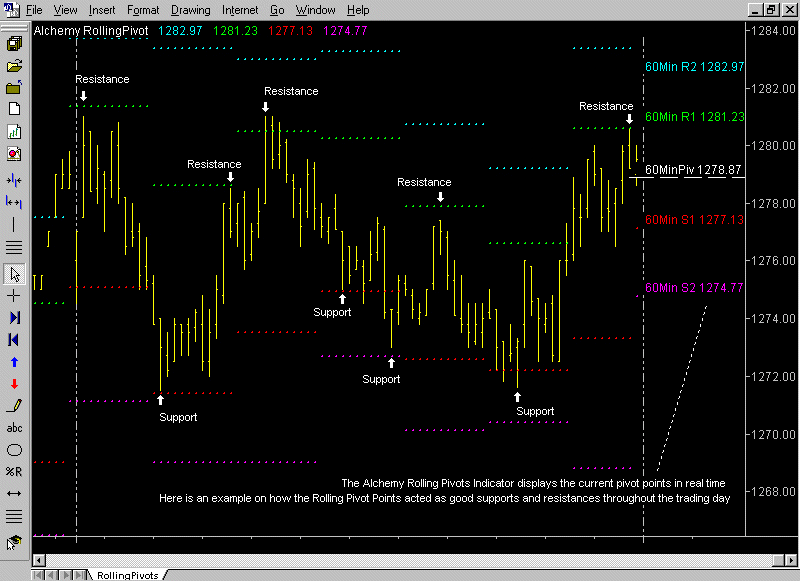The width and height of the screenshot is (800, 582).
Task: Jump forward with blue right-bar arrow
Action: click(14, 318)
